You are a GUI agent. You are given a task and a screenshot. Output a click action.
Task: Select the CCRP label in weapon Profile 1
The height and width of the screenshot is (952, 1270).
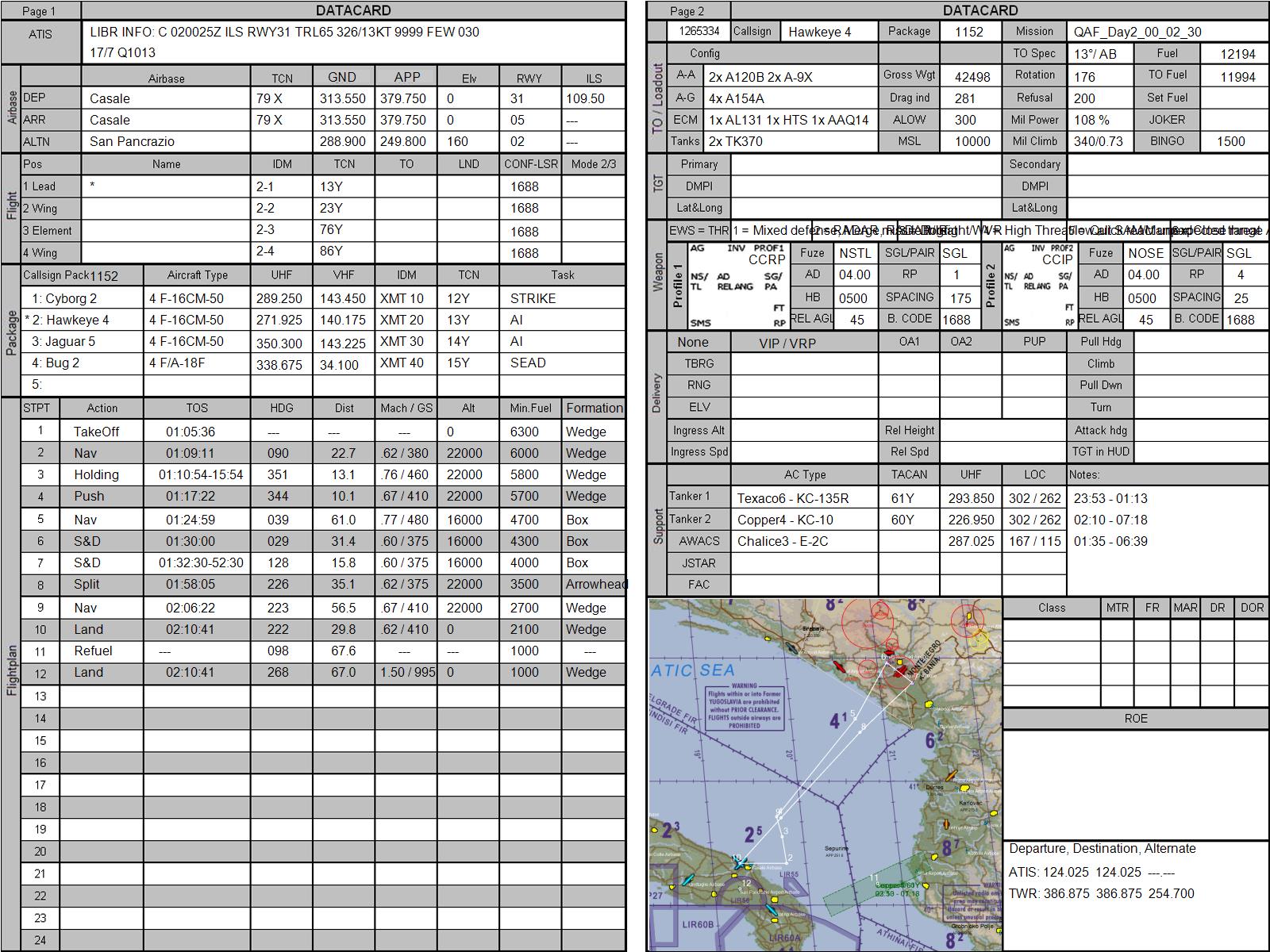click(767, 259)
